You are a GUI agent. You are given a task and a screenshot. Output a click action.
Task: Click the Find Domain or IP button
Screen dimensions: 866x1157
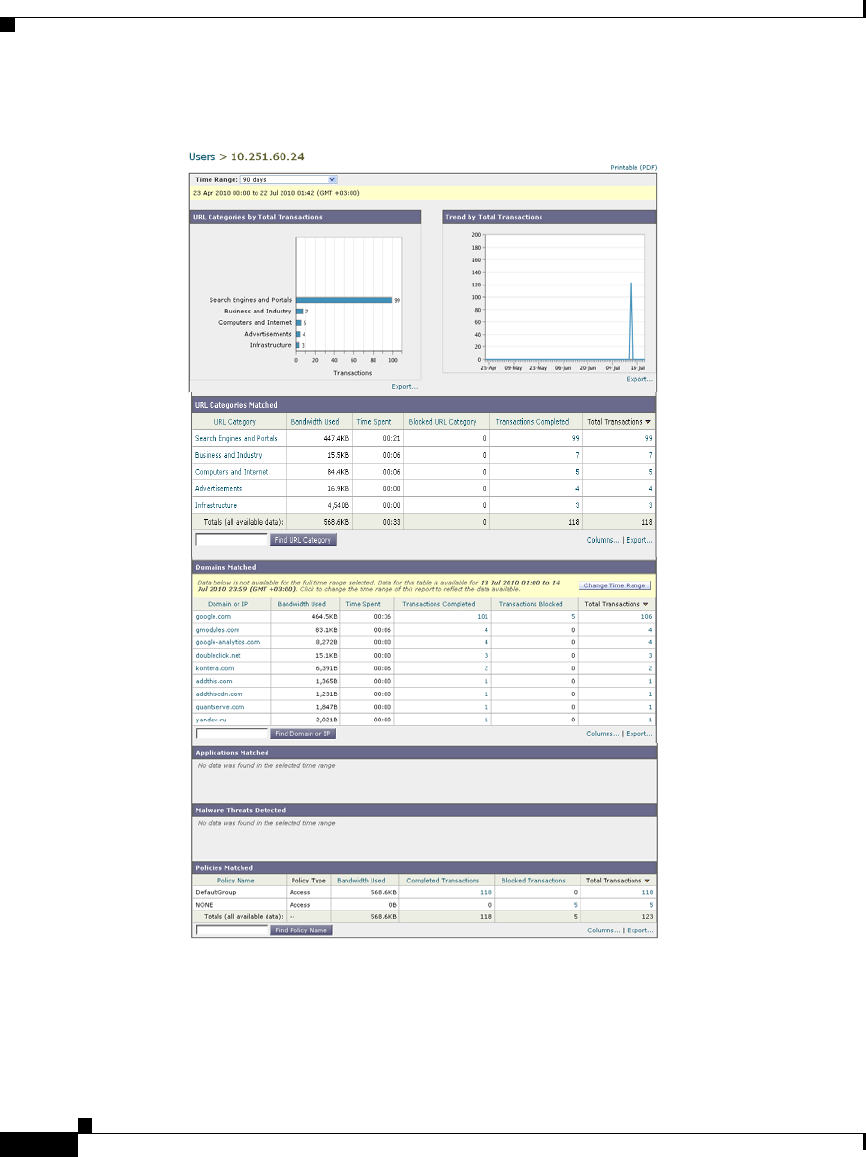(x=303, y=733)
